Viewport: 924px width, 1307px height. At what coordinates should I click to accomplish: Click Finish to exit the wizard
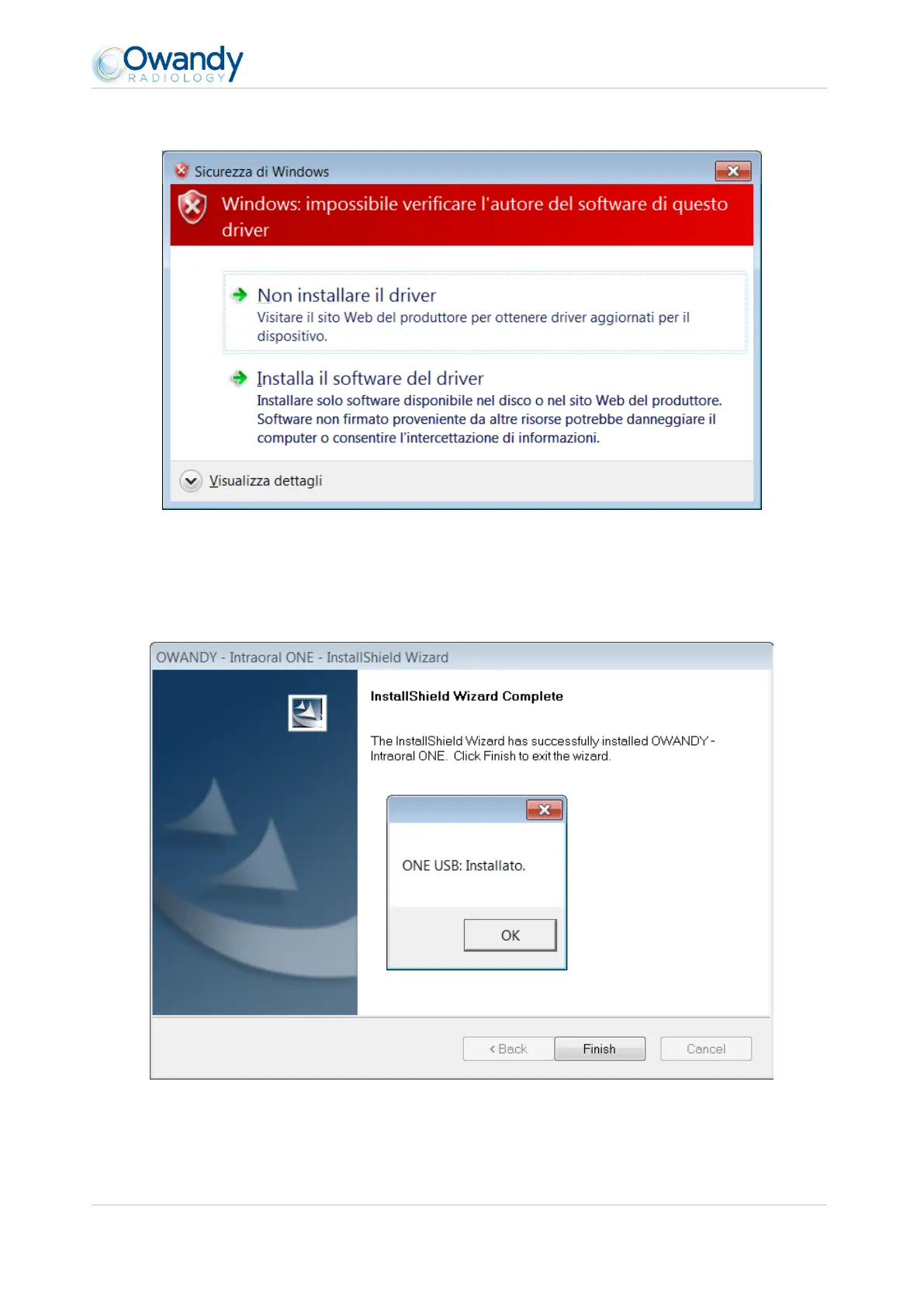point(600,1049)
